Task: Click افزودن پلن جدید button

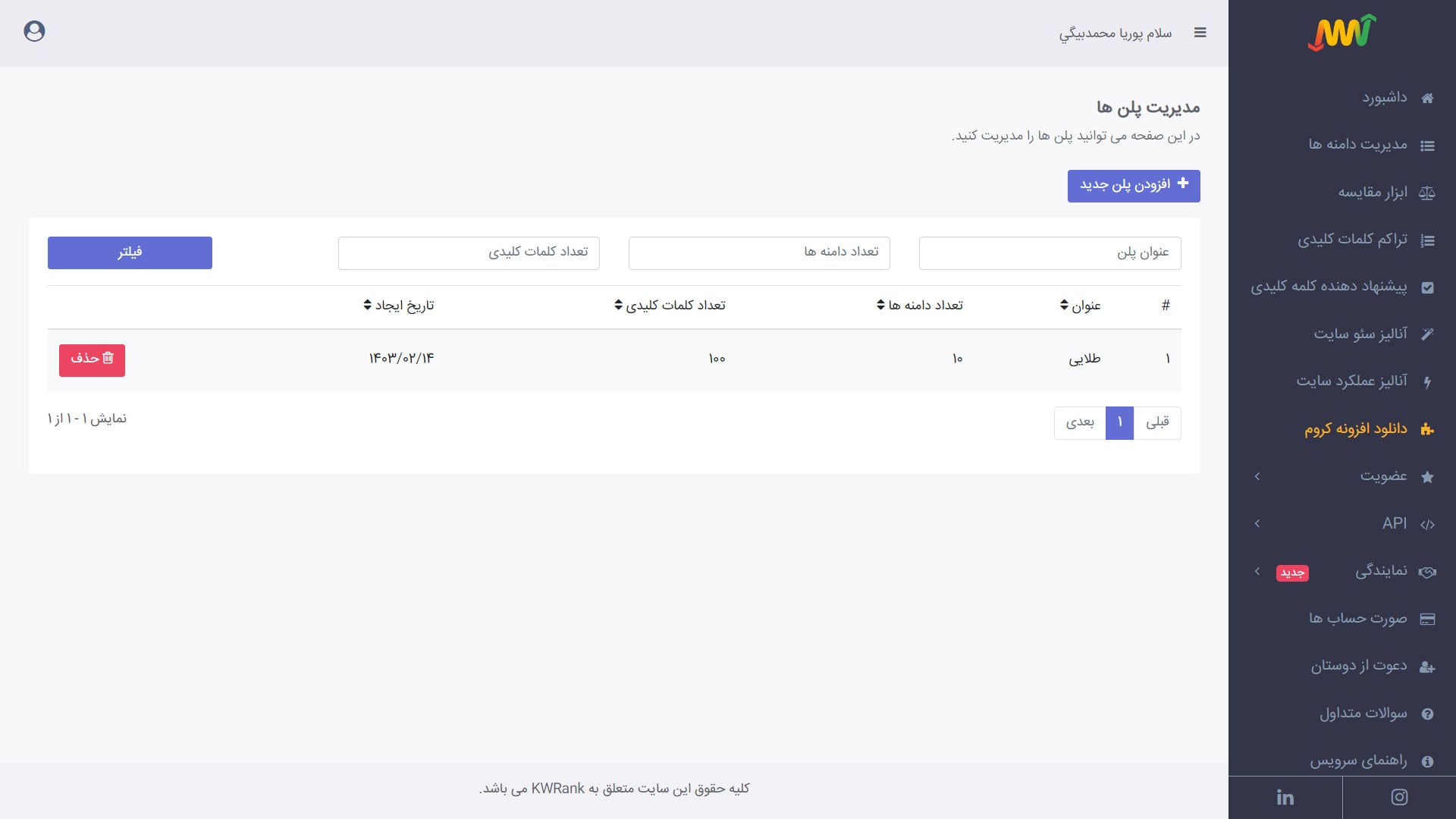Action: [1134, 186]
